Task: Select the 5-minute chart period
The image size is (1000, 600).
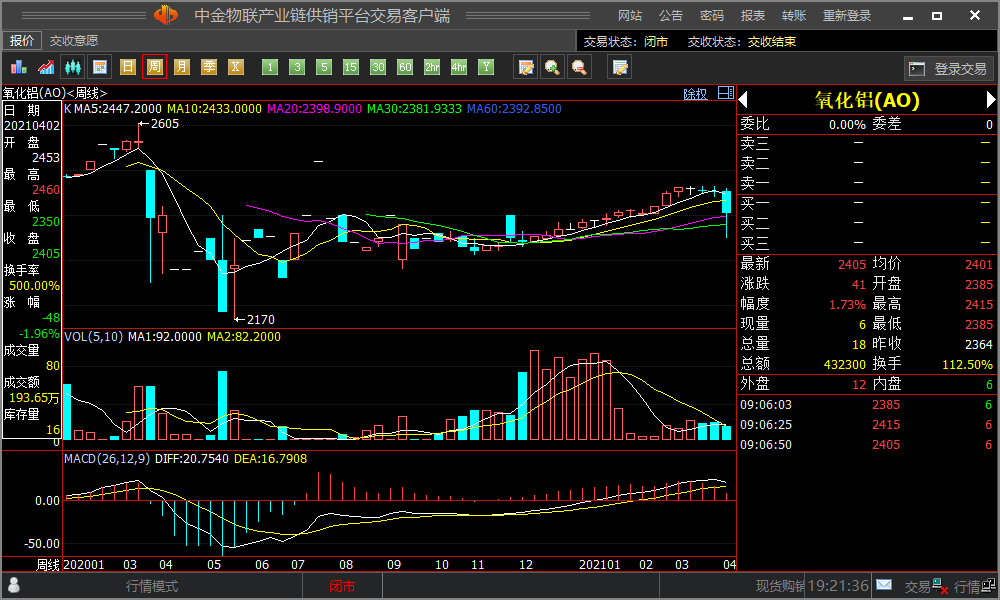Action: pos(324,67)
